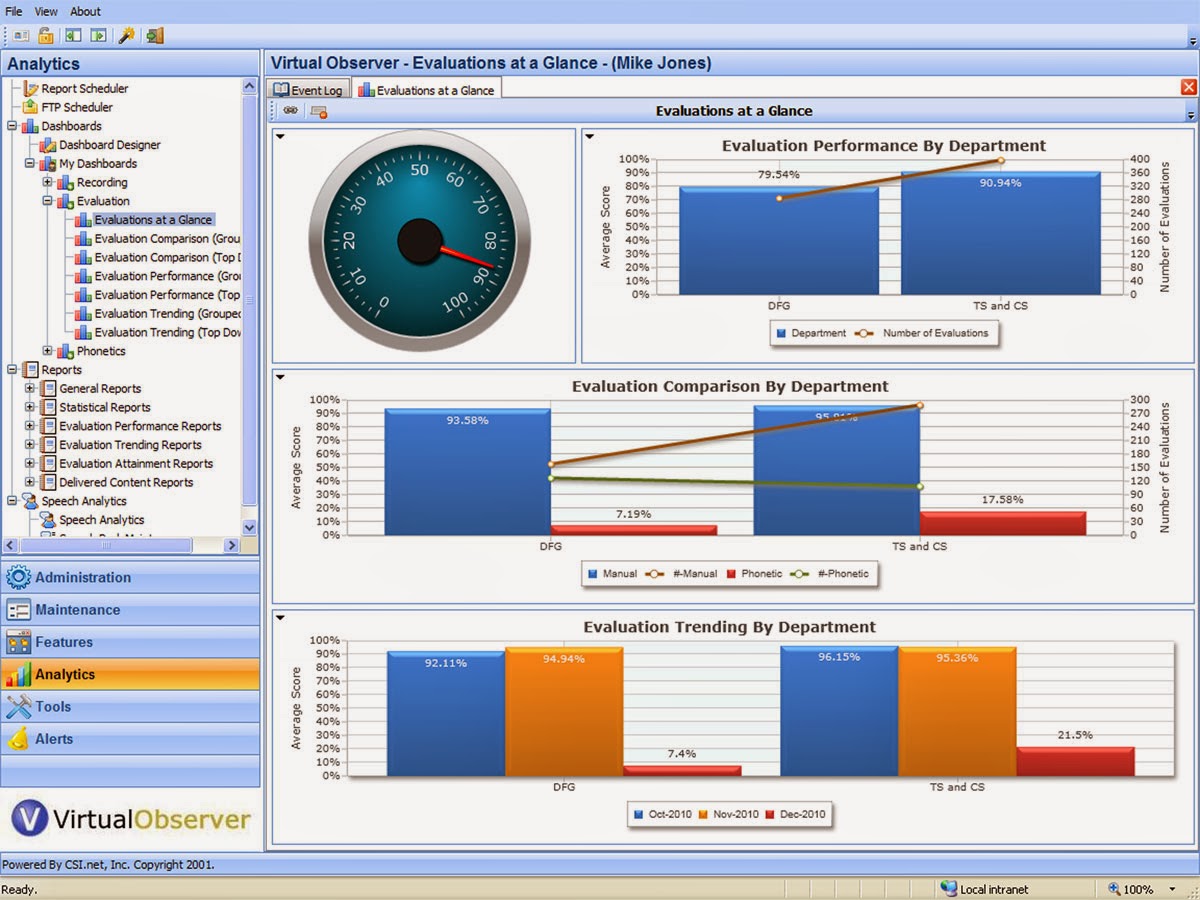Collapse the Reports tree node
Viewport: 1200px width, 900px height.
pos(12,370)
